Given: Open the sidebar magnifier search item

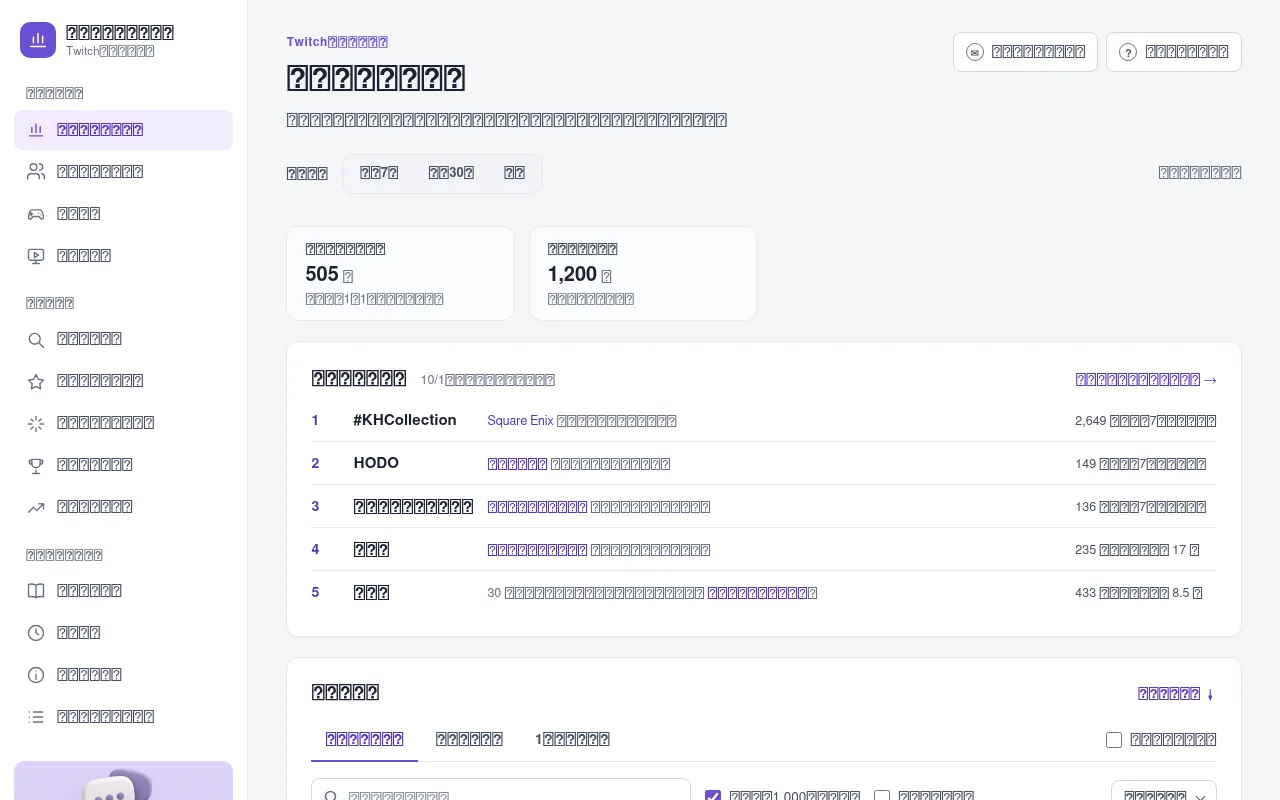Looking at the screenshot, I should 123,340.
